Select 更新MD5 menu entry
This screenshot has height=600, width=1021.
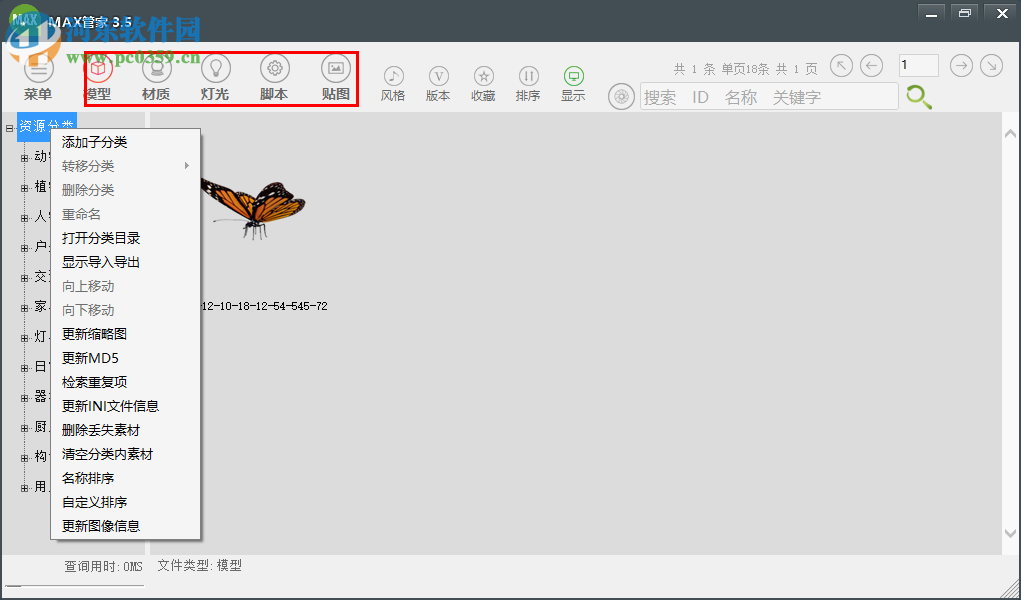(125, 358)
